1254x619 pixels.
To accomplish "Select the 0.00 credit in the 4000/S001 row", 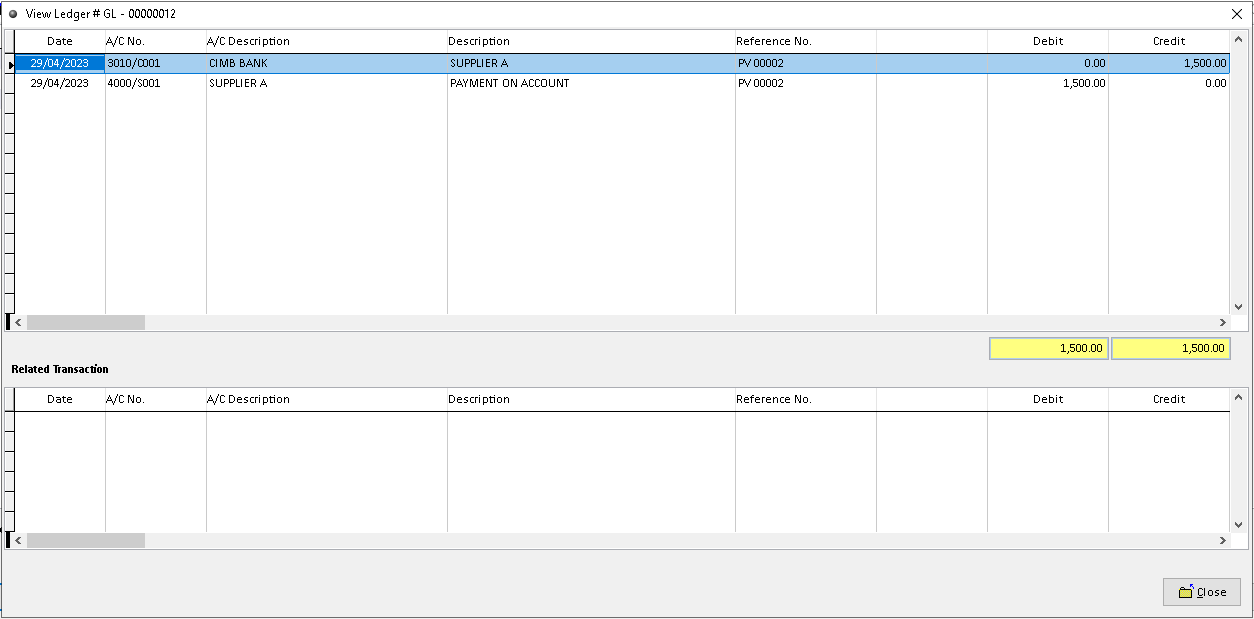I will (1169, 83).
